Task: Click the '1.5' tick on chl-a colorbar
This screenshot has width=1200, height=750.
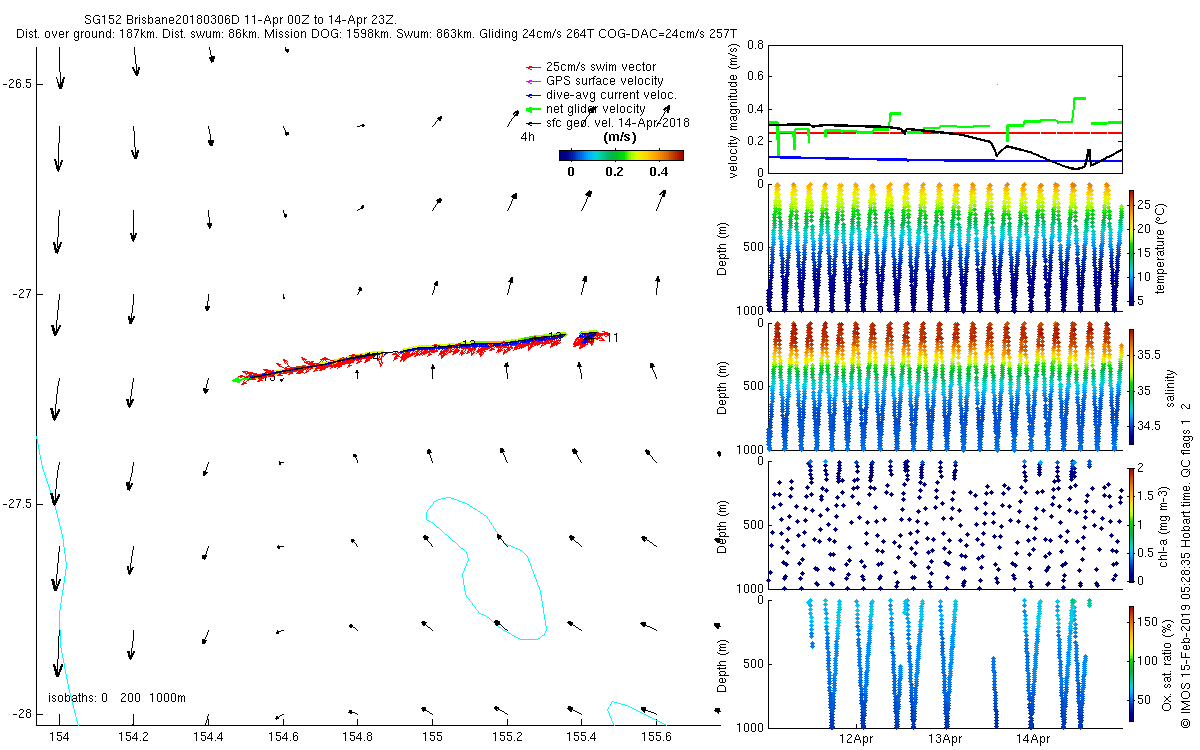Action: [x=1148, y=495]
